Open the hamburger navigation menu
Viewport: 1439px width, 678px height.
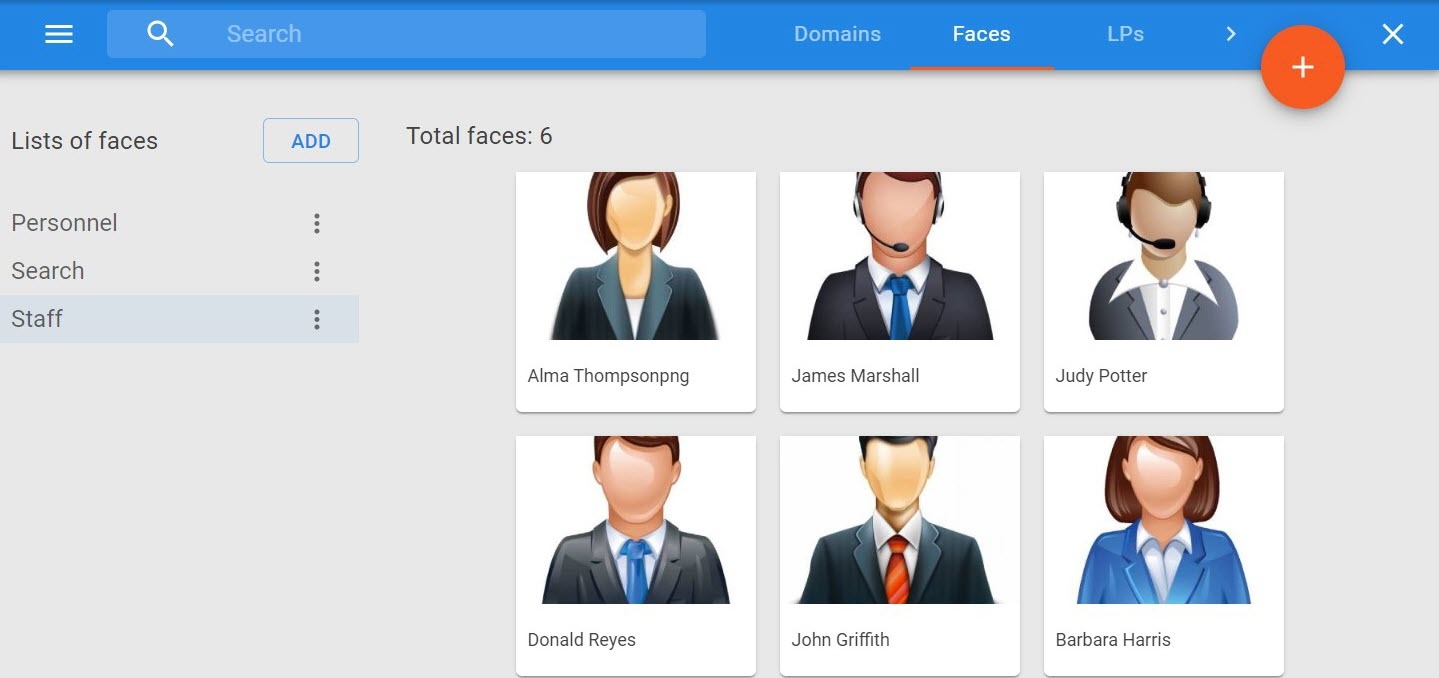(59, 34)
